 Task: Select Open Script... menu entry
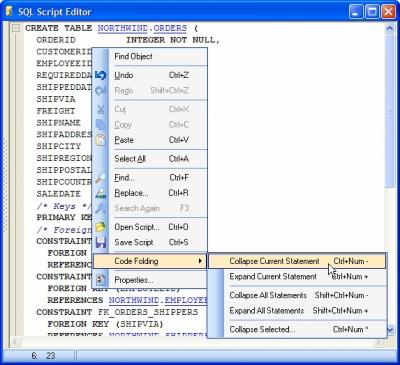tap(150, 227)
